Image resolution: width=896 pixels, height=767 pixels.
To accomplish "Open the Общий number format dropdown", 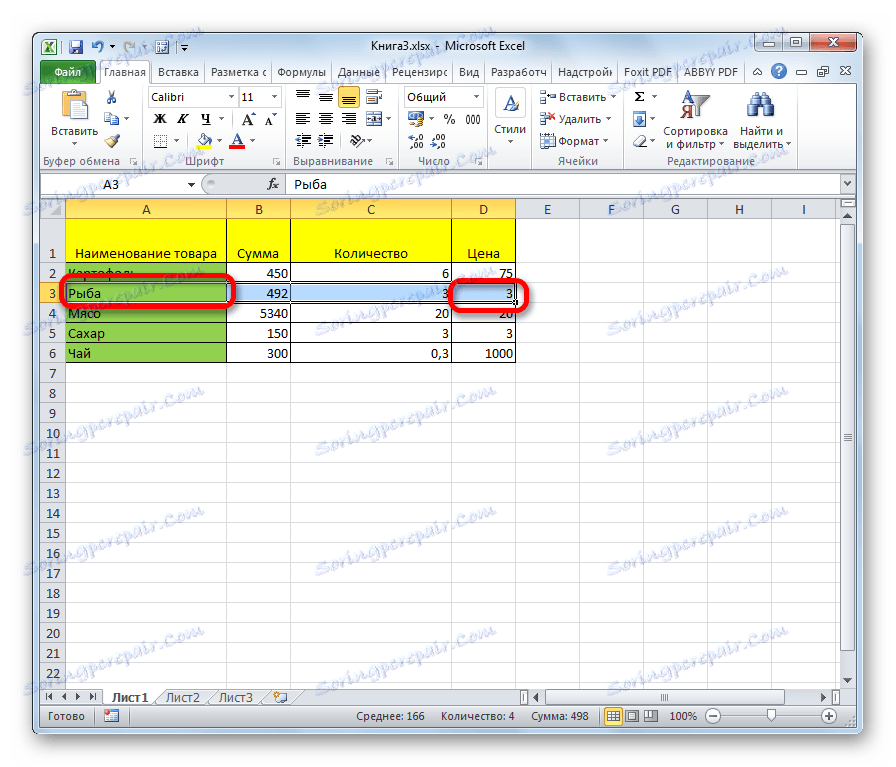I will click(x=476, y=97).
